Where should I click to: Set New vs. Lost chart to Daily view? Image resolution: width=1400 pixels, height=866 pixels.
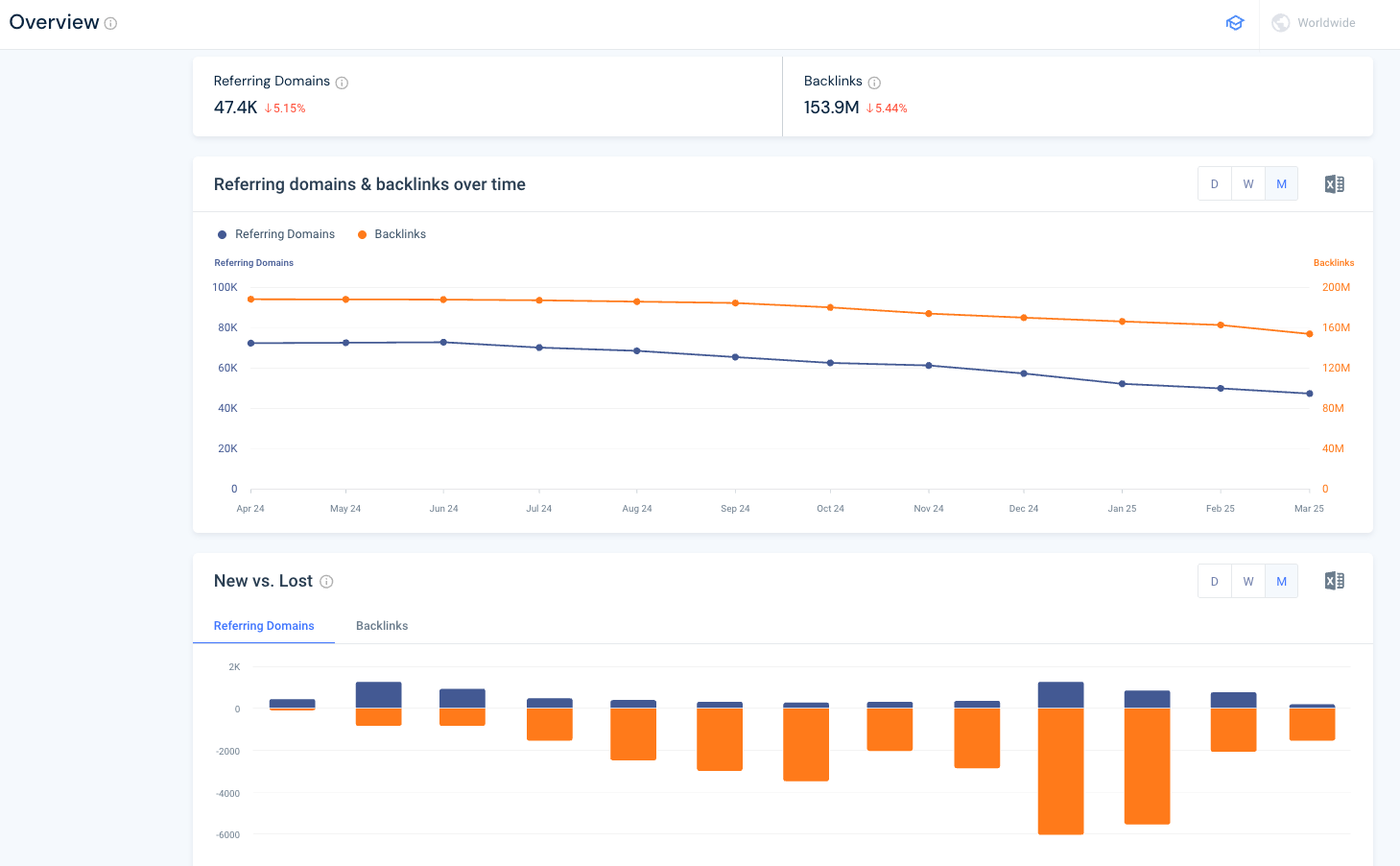(1214, 581)
